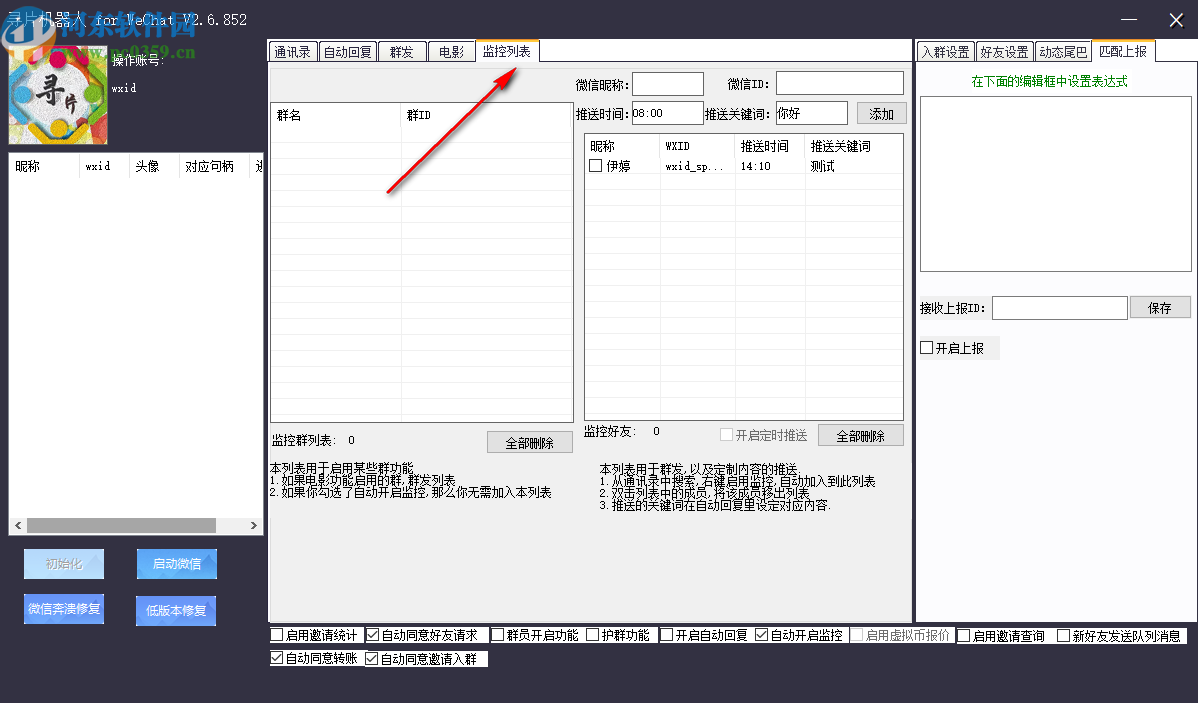This screenshot has height=703, width=1198.
Task: Click the 低版本修复 button
Action: (176, 611)
